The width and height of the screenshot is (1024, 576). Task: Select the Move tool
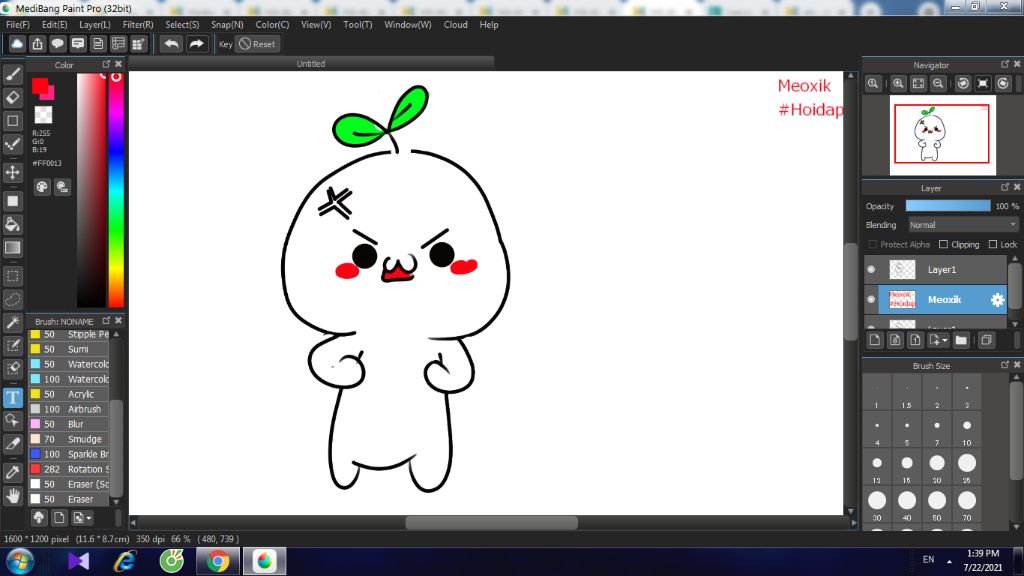[x=12, y=172]
